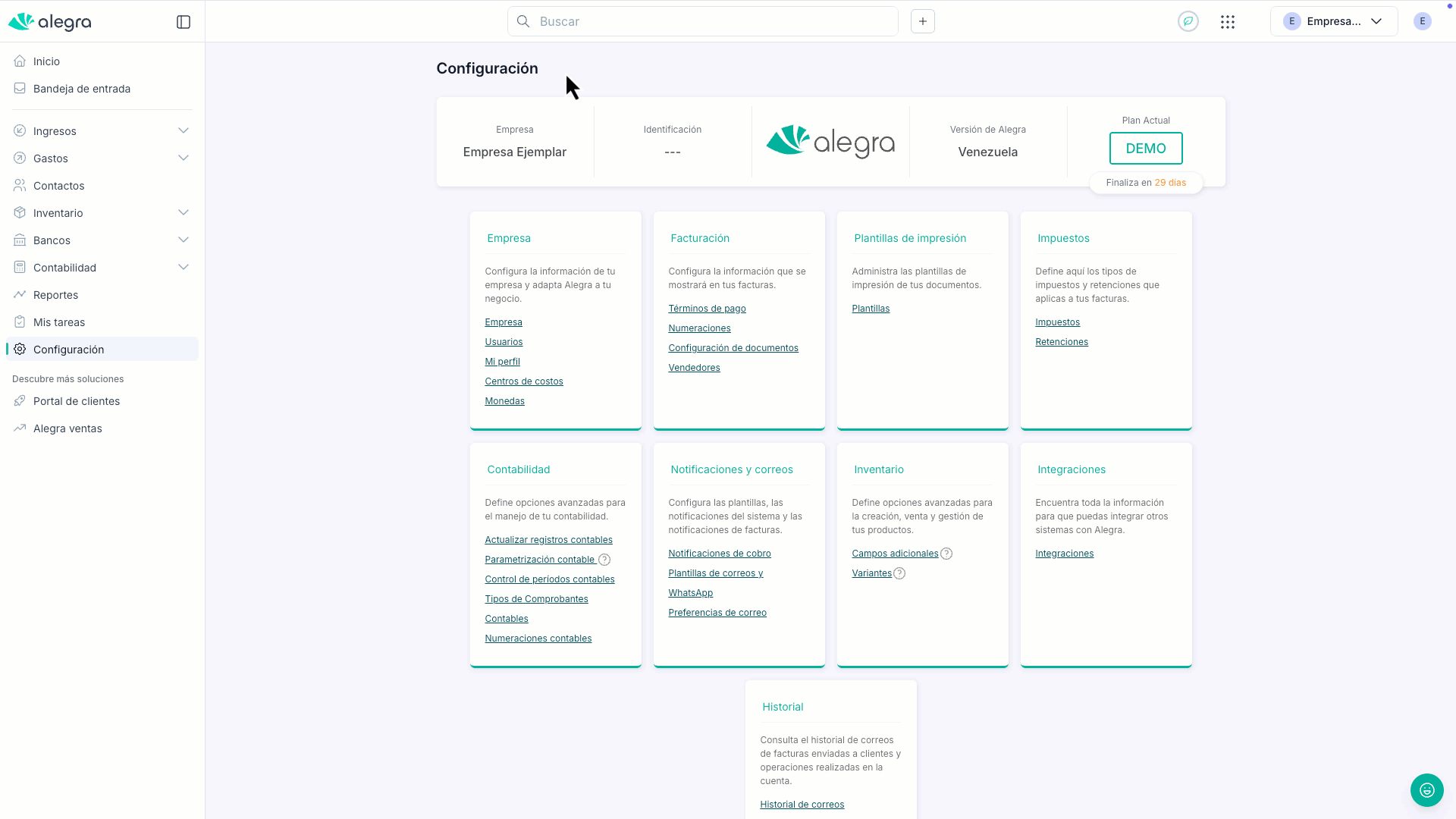Click the DEMO plan button
This screenshot has height=819, width=1456.
coord(1146,149)
